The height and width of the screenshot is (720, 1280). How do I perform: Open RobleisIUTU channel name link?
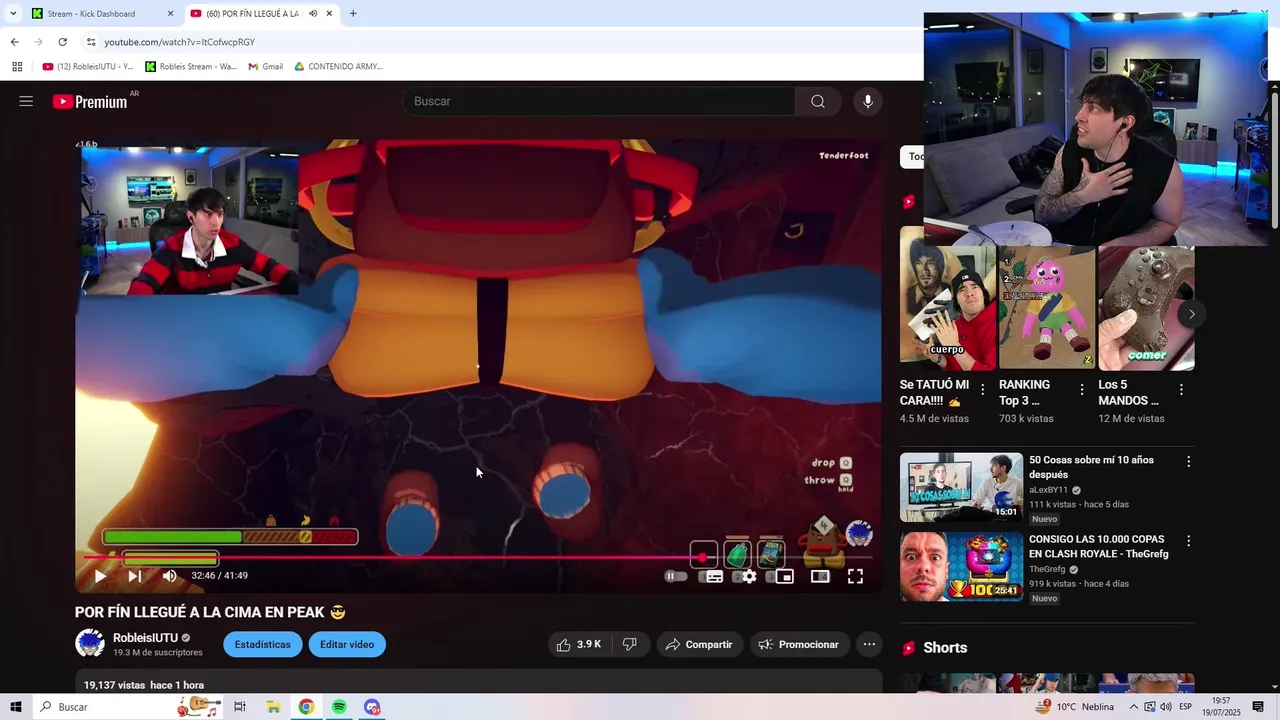pos(145,638)
